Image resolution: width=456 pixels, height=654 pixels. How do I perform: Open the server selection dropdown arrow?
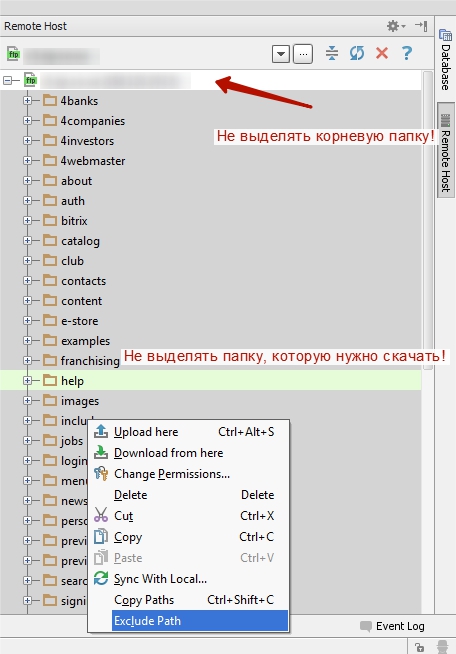click(281, 54)
